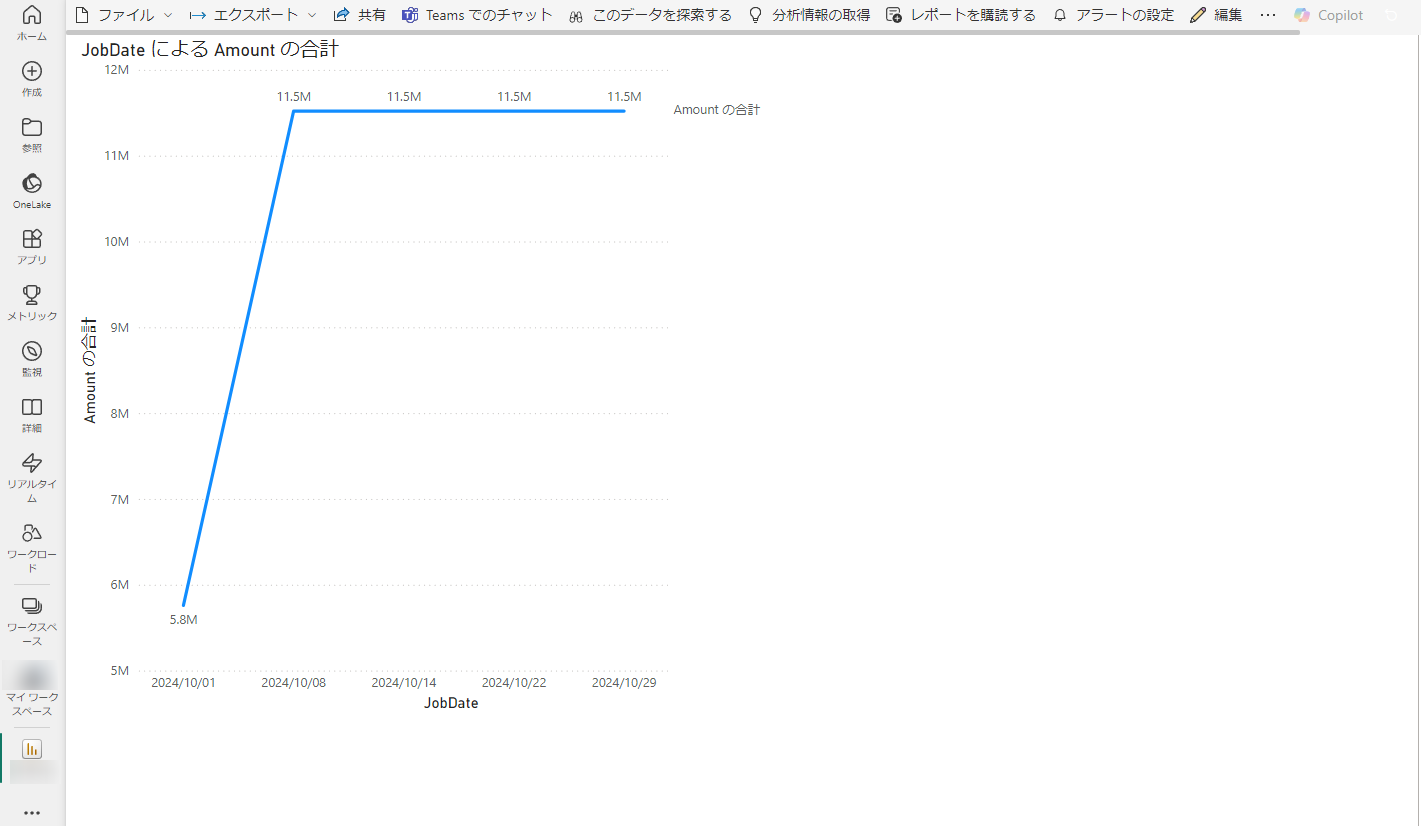Open the ... overflow options menu
This screenshot has height=826, width=1421.
tap(1268, 14)
